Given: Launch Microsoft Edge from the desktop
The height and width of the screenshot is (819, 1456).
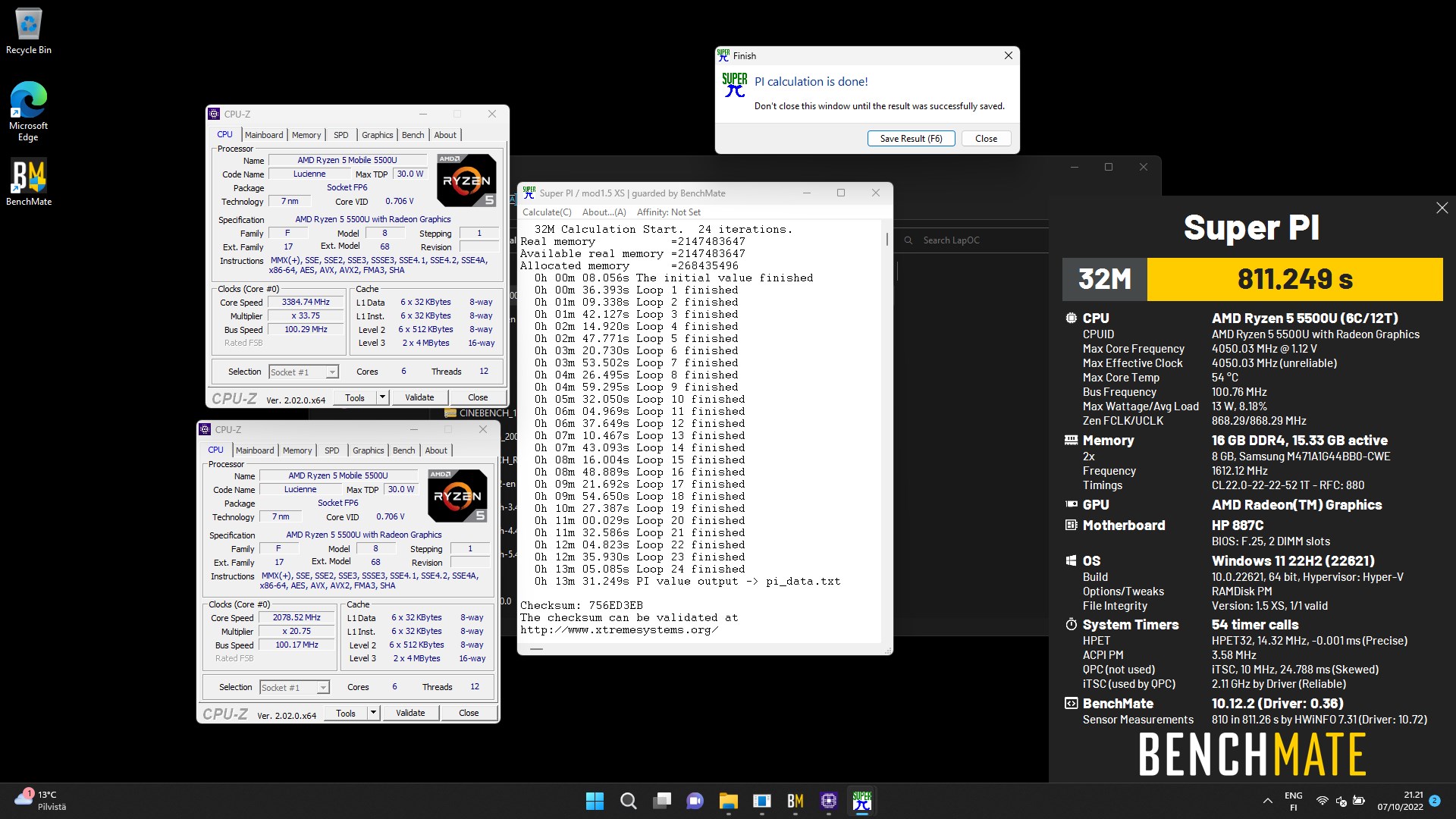Looking at the screenshot, I should (x=28, y=111).
